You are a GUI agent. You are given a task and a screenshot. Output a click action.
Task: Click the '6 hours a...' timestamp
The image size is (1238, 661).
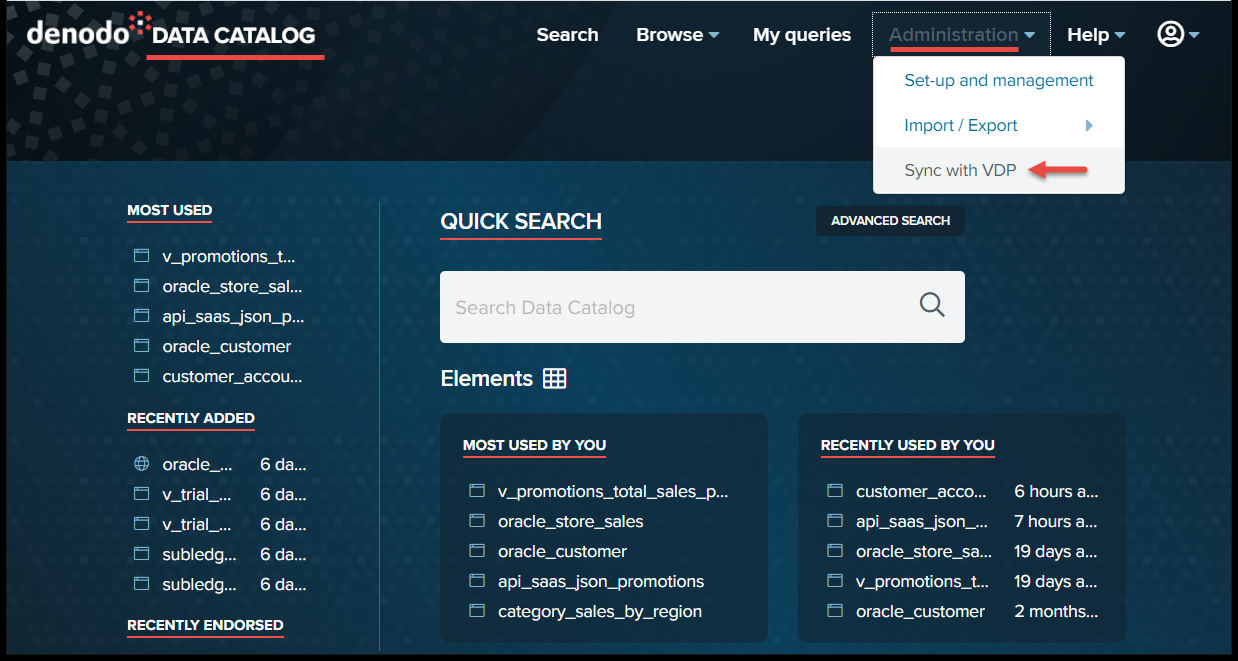tap(1056, 491)
